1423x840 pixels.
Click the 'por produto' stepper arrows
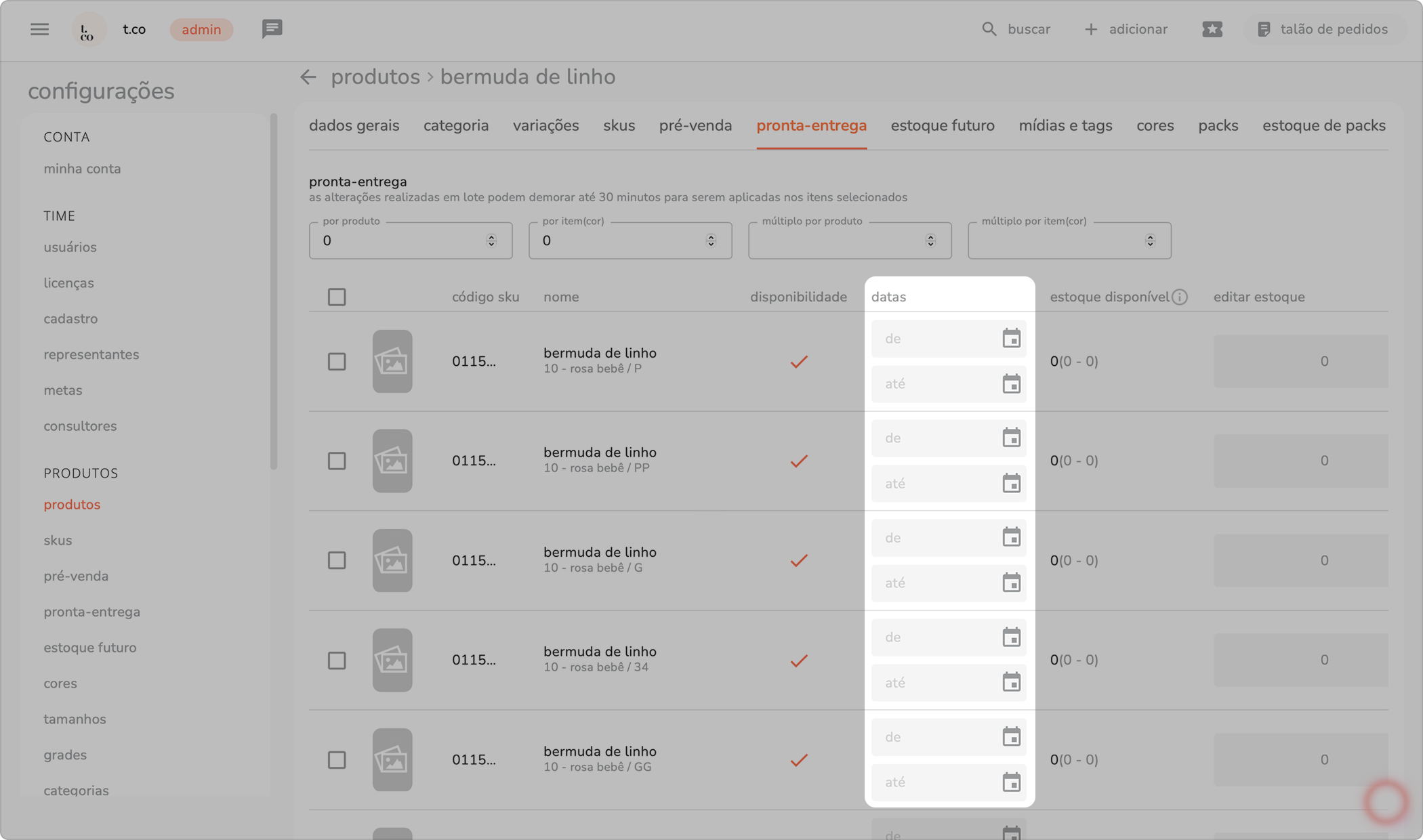click(x=491, y=240)
